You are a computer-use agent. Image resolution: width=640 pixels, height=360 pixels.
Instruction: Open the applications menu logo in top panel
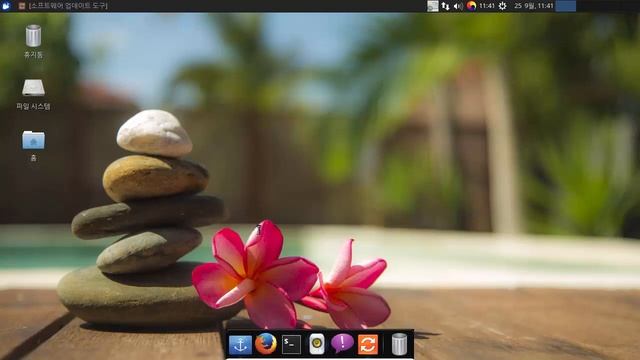click(6, 6)
